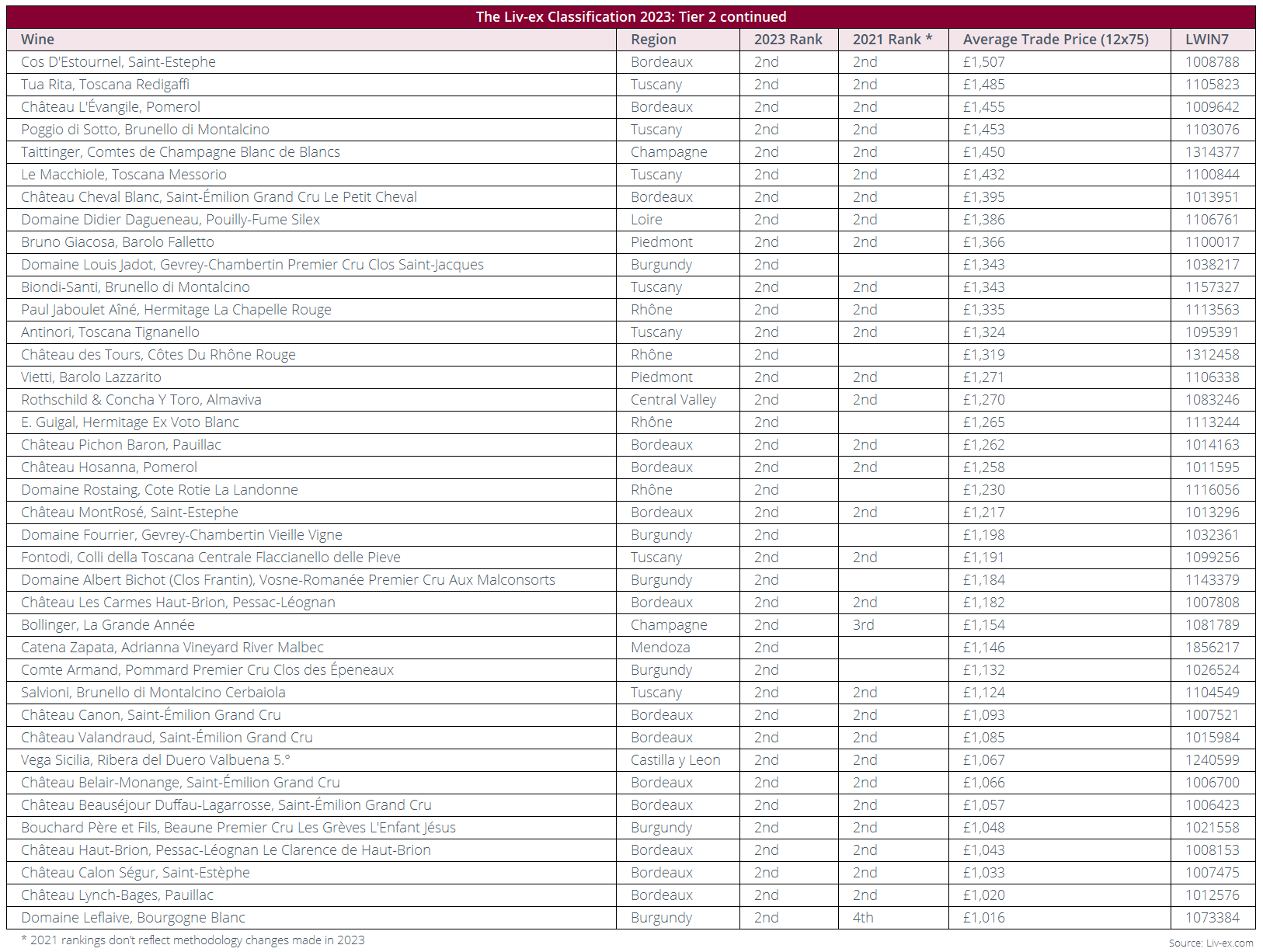Viewport: 1263px width, 952px height.
Task: Click the 'LWIN7' column header
Action: [1207, 40]
